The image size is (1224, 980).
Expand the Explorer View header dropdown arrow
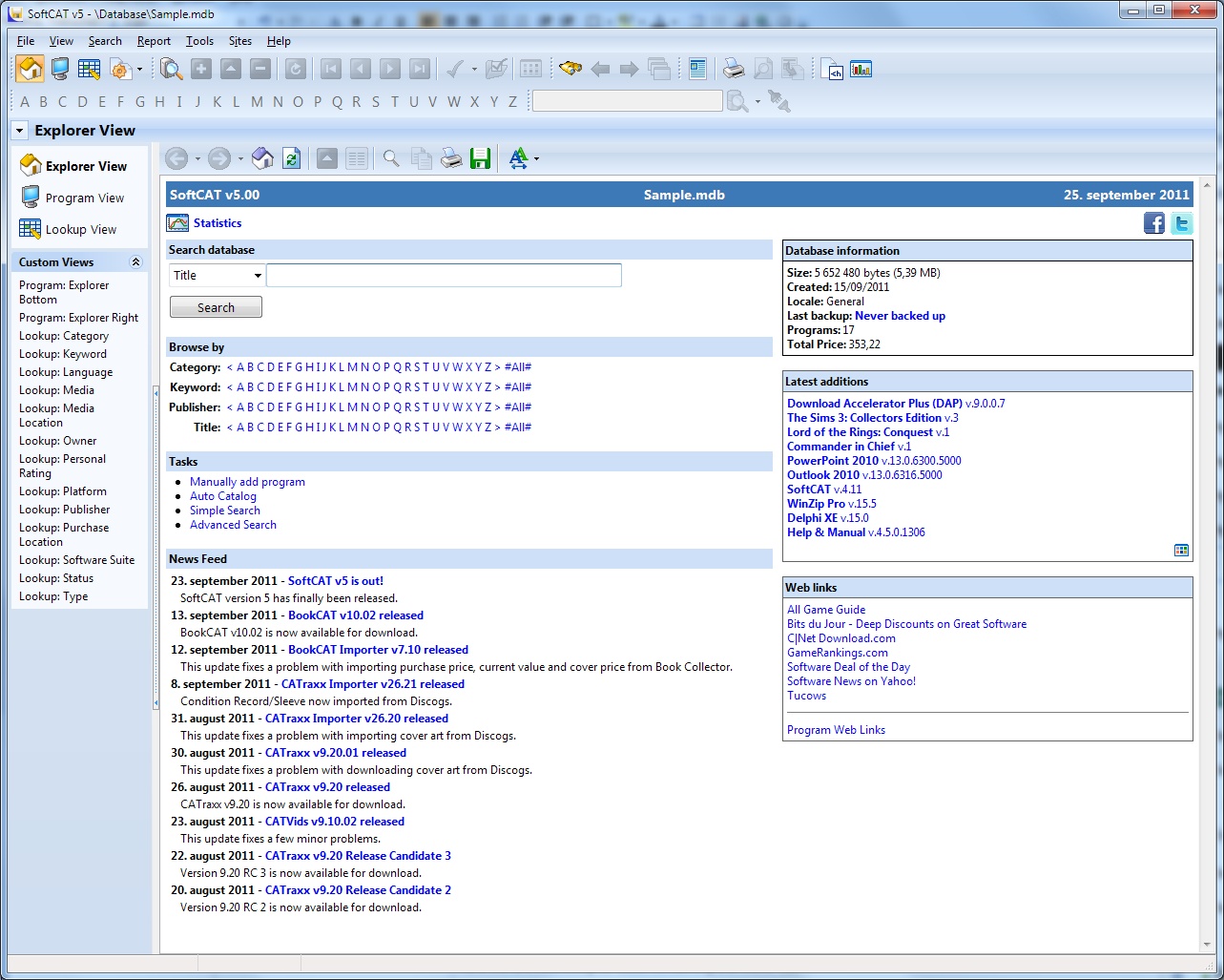coord(19,131)
